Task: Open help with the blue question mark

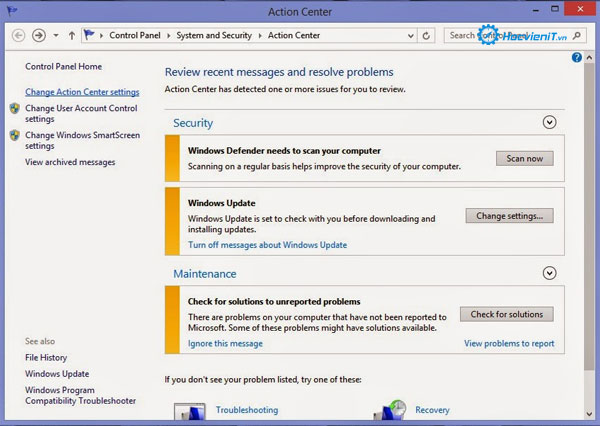Action: pyautogui.click(x=577, y=57)
